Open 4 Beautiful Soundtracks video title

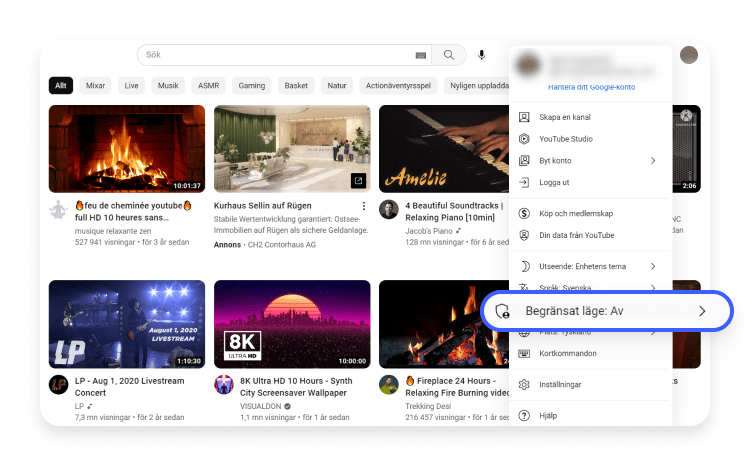click(454, 211)
